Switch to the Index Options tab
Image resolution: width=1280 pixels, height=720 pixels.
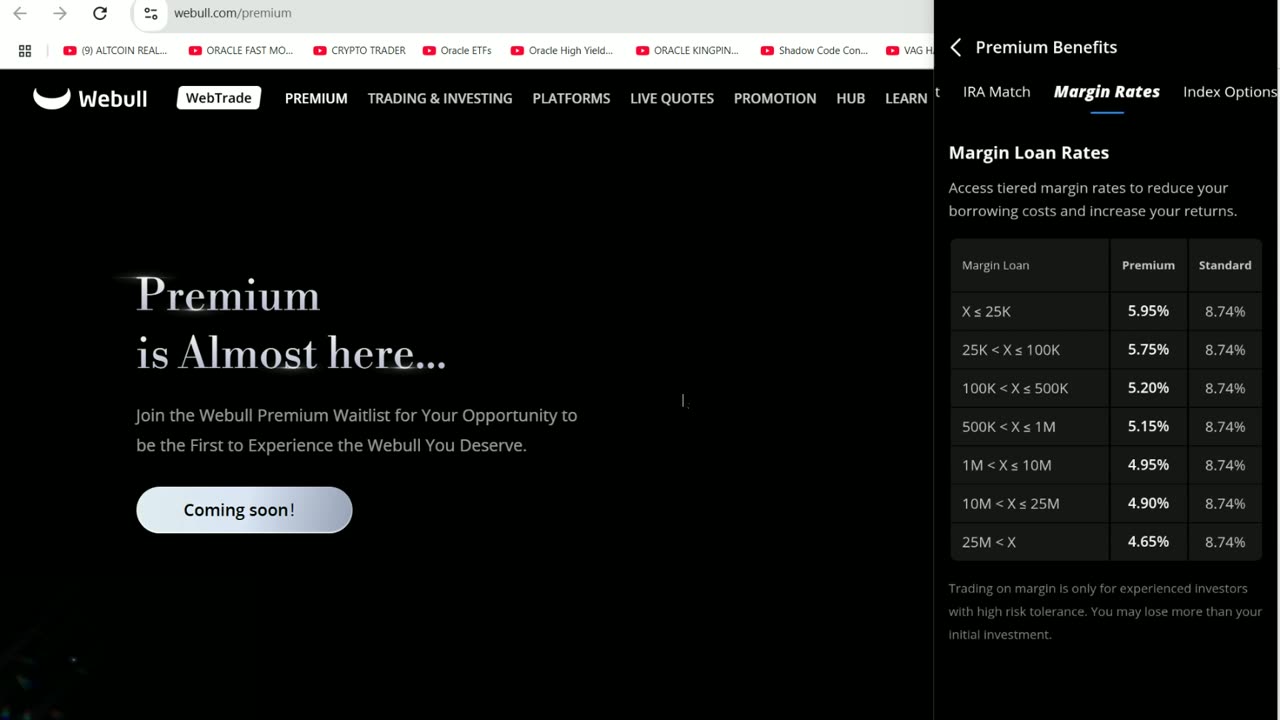(x=1230, y=91)
